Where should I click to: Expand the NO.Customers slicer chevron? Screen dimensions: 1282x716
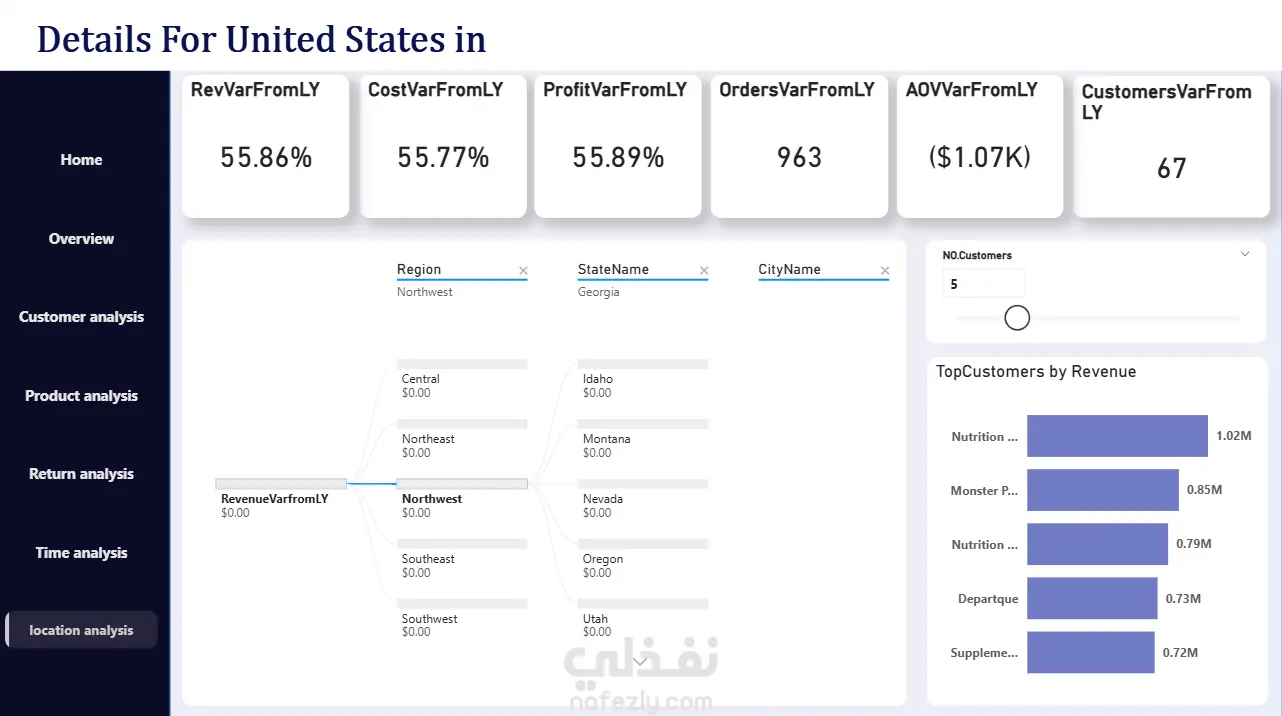coord(1245,254)
